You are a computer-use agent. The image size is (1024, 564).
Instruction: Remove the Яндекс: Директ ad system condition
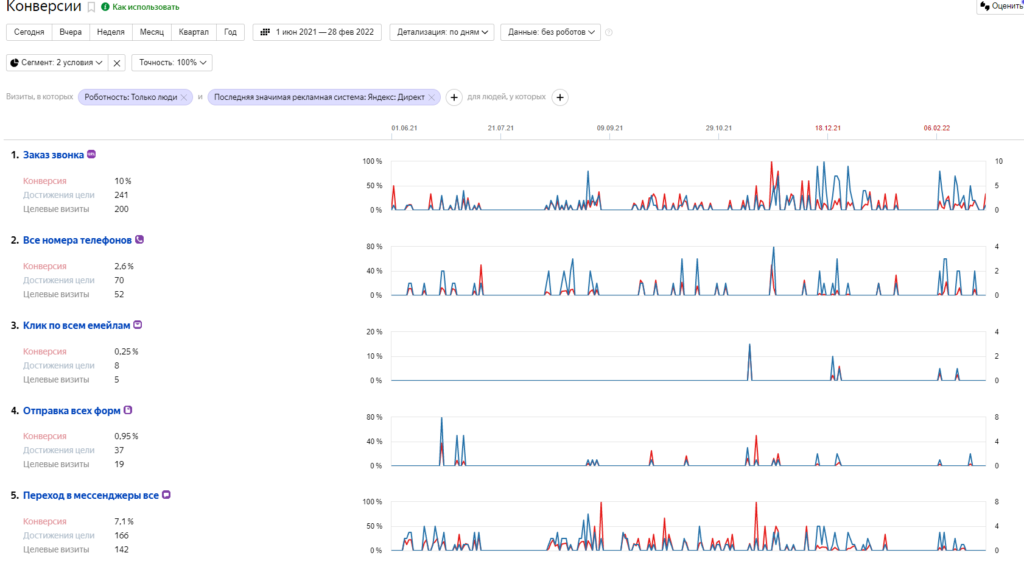pyautogui.click(x=432, y=97)
